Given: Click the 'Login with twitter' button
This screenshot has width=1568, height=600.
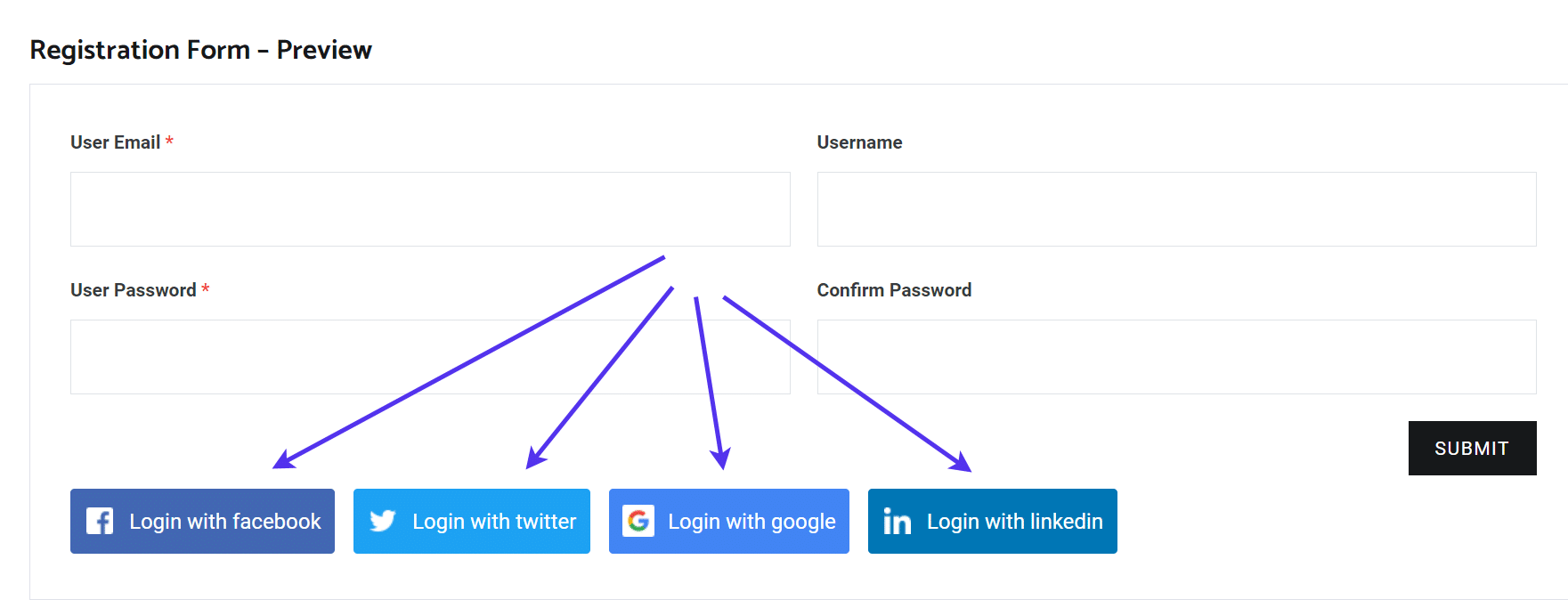Looking at the screenshot, I should tap(471, 522).
